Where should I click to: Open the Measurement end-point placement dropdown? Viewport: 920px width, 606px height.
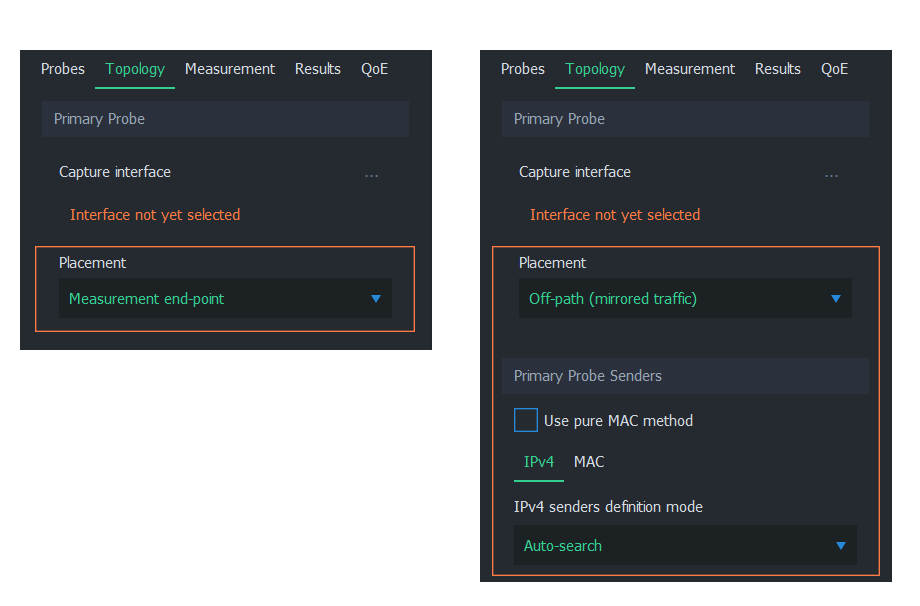coord(225,298)
